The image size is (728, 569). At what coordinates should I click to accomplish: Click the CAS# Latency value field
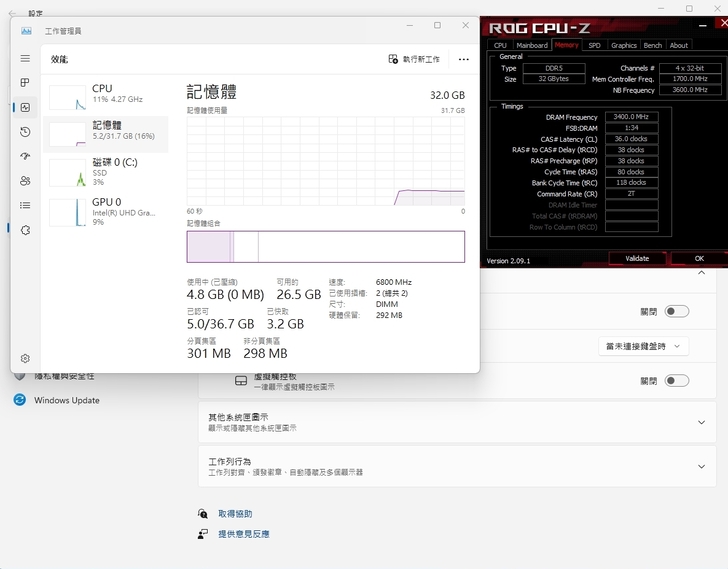point(631,139)
